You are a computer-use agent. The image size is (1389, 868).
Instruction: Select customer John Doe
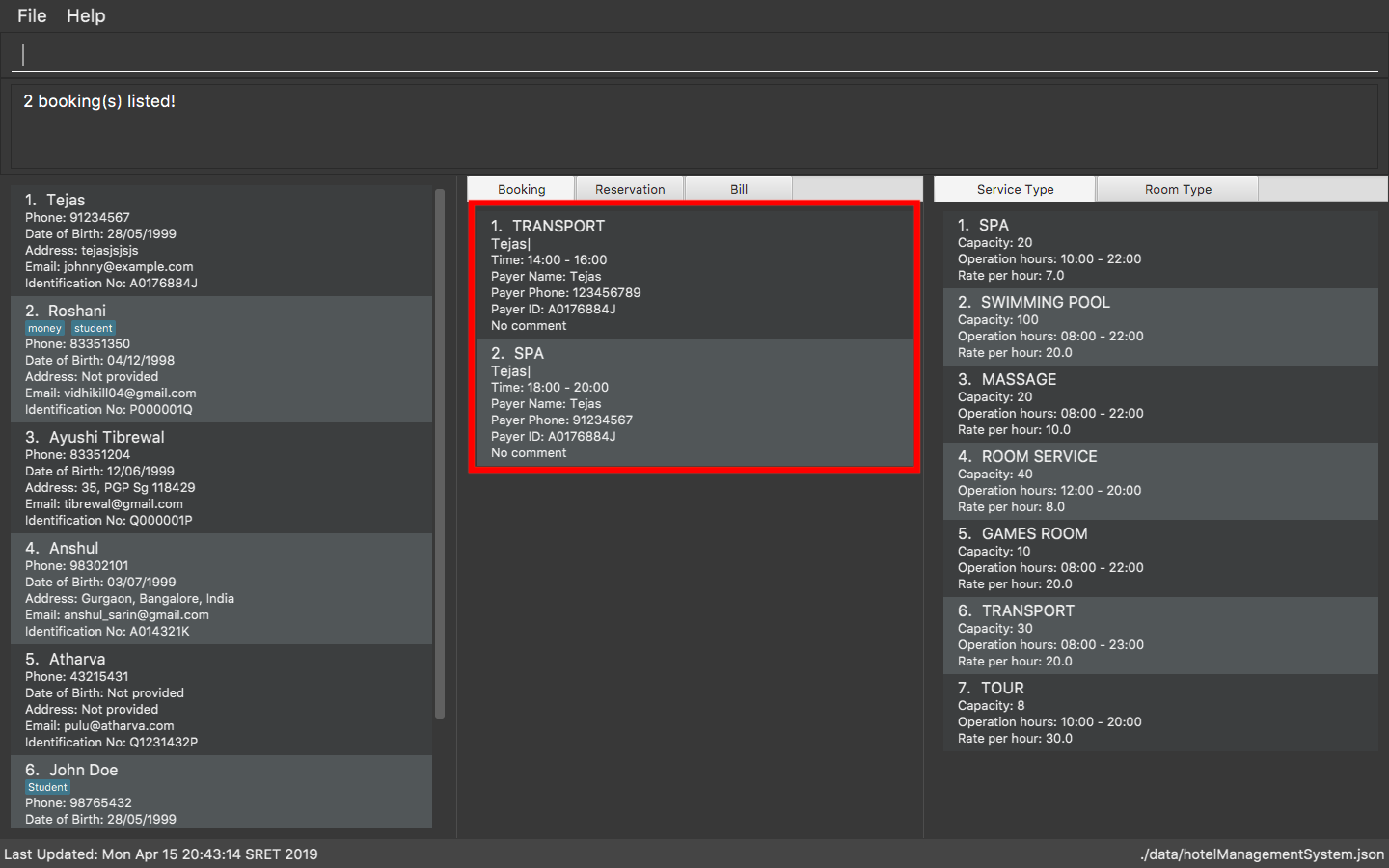coord(221,792)
